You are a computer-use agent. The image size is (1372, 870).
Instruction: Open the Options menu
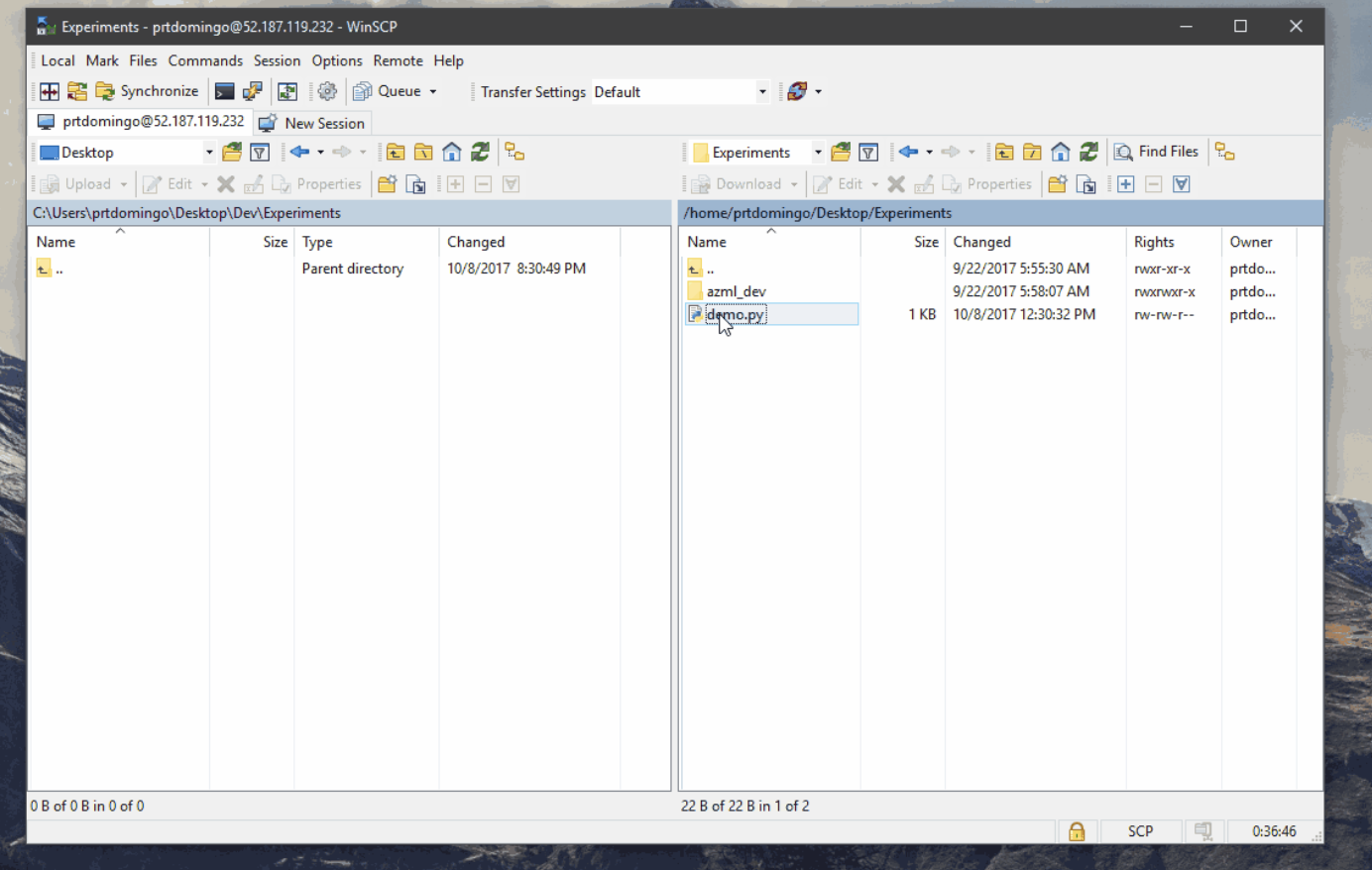pos(337,60)
